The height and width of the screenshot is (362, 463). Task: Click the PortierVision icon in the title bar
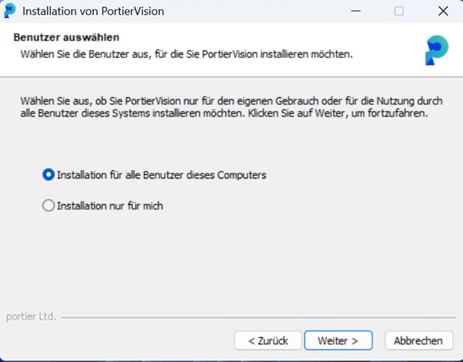tap(9, 11)
